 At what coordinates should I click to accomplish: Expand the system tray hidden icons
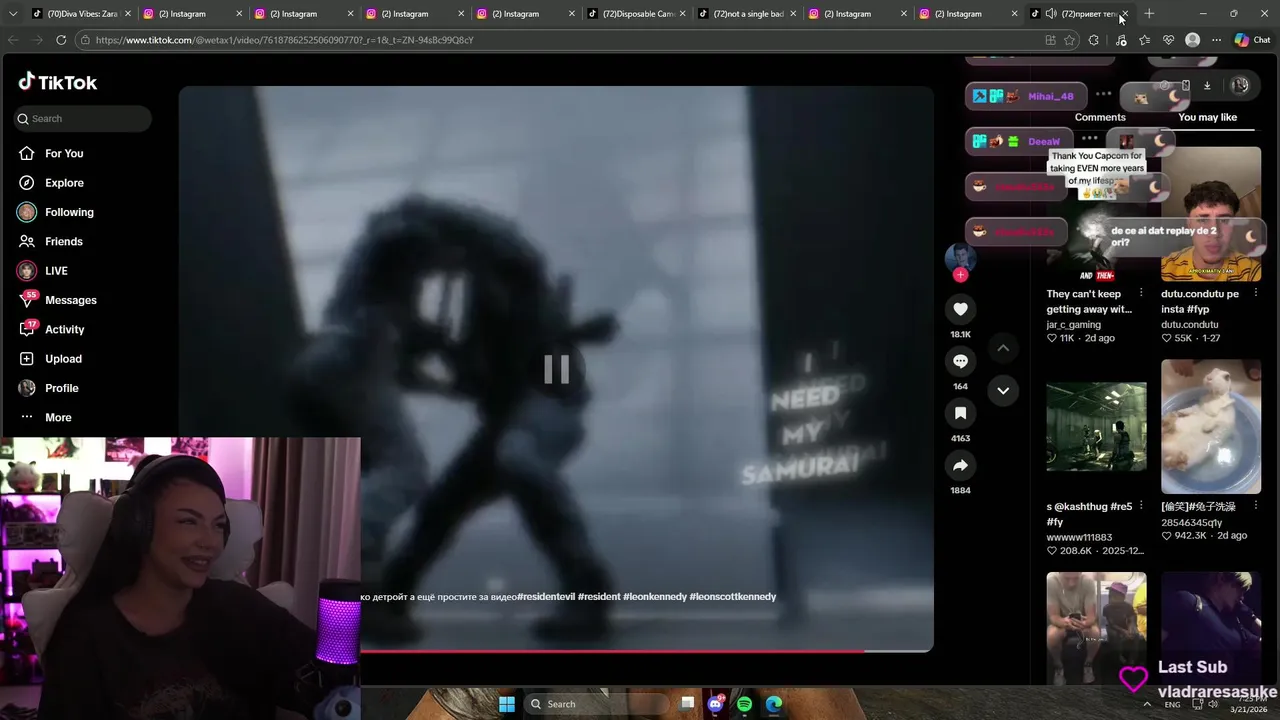pos(1147,704)
